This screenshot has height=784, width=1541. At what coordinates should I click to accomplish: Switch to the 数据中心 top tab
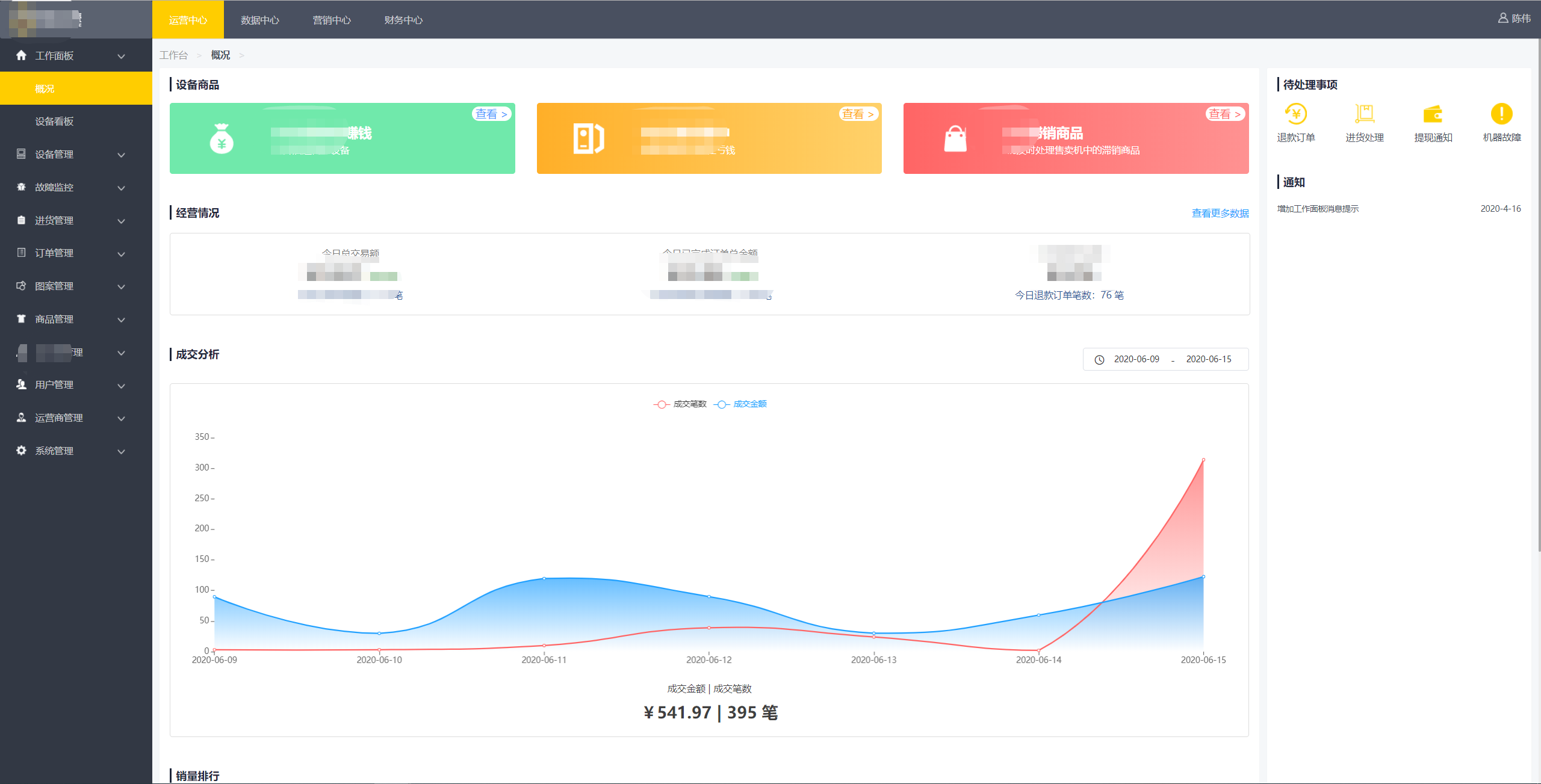[259, 20]
